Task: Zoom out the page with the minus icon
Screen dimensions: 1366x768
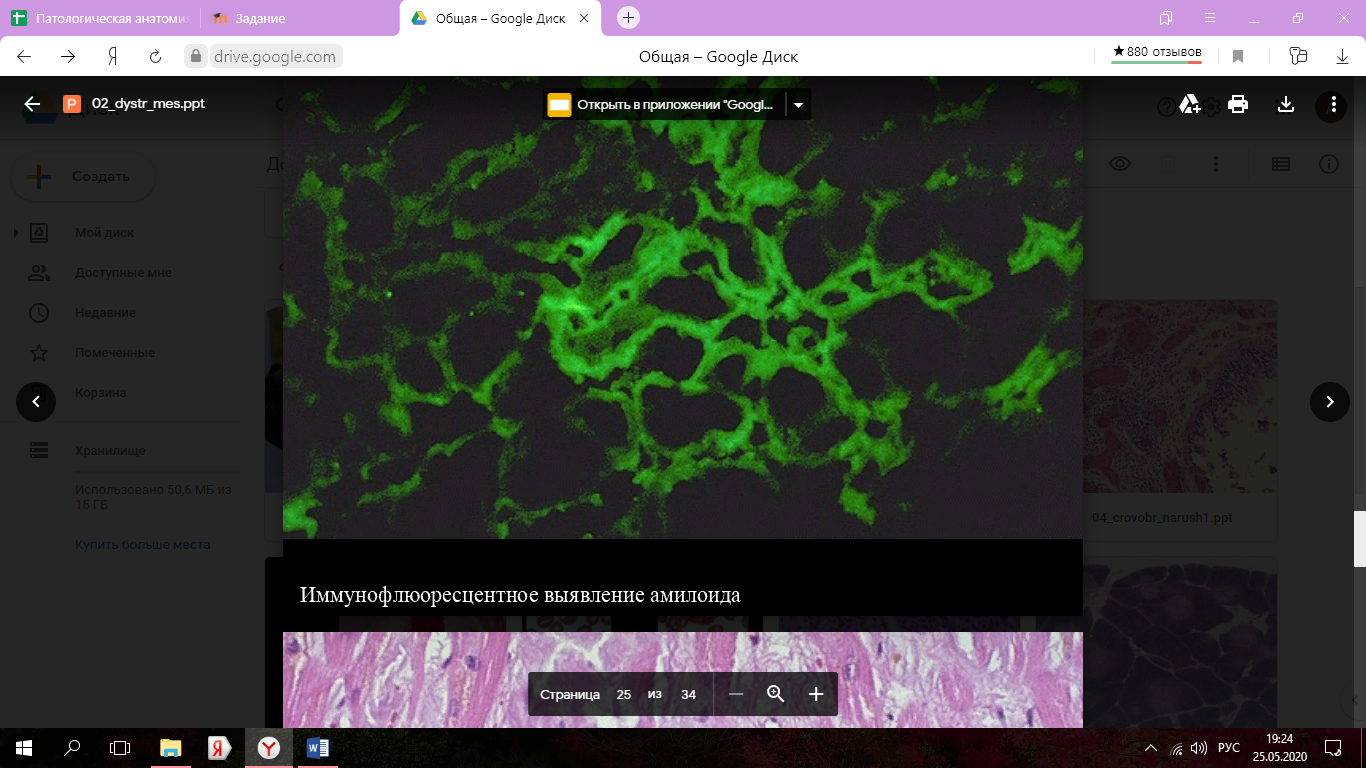Action: [x=736, y=694]
